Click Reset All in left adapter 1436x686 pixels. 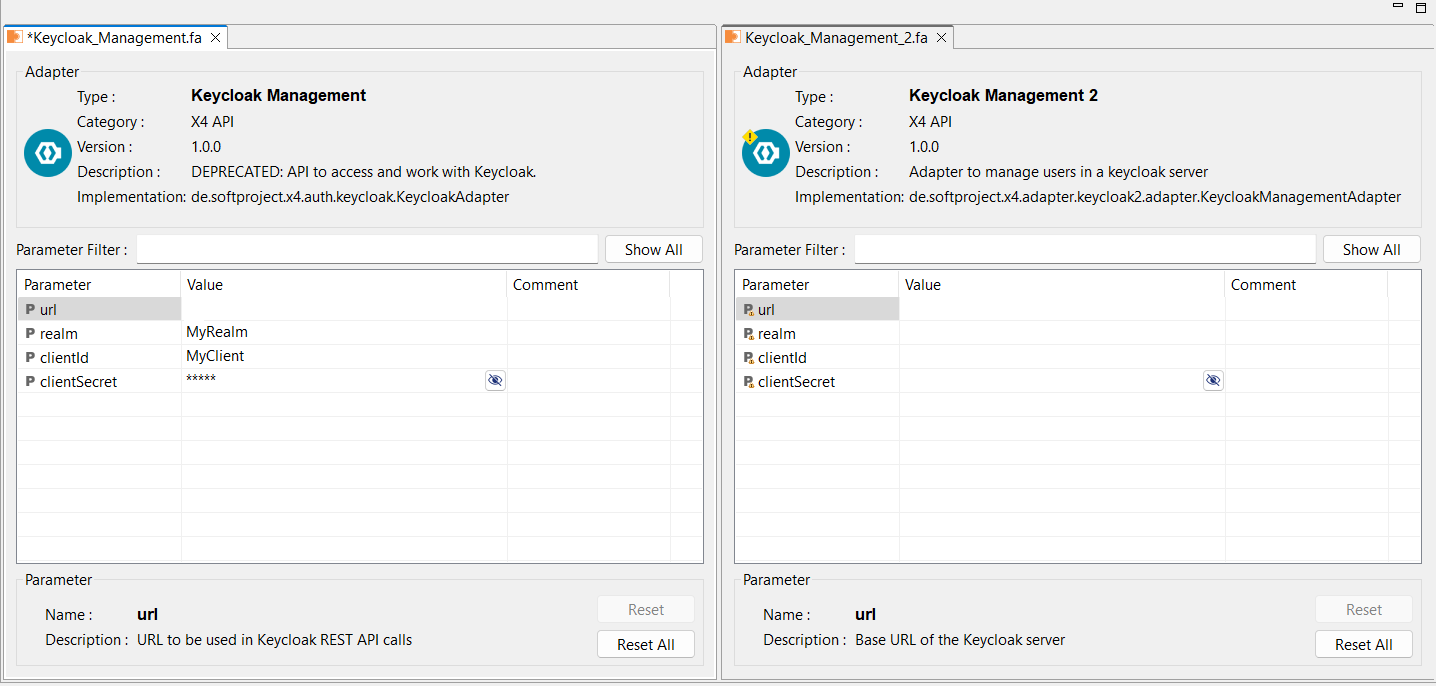[x=646, y=645]
